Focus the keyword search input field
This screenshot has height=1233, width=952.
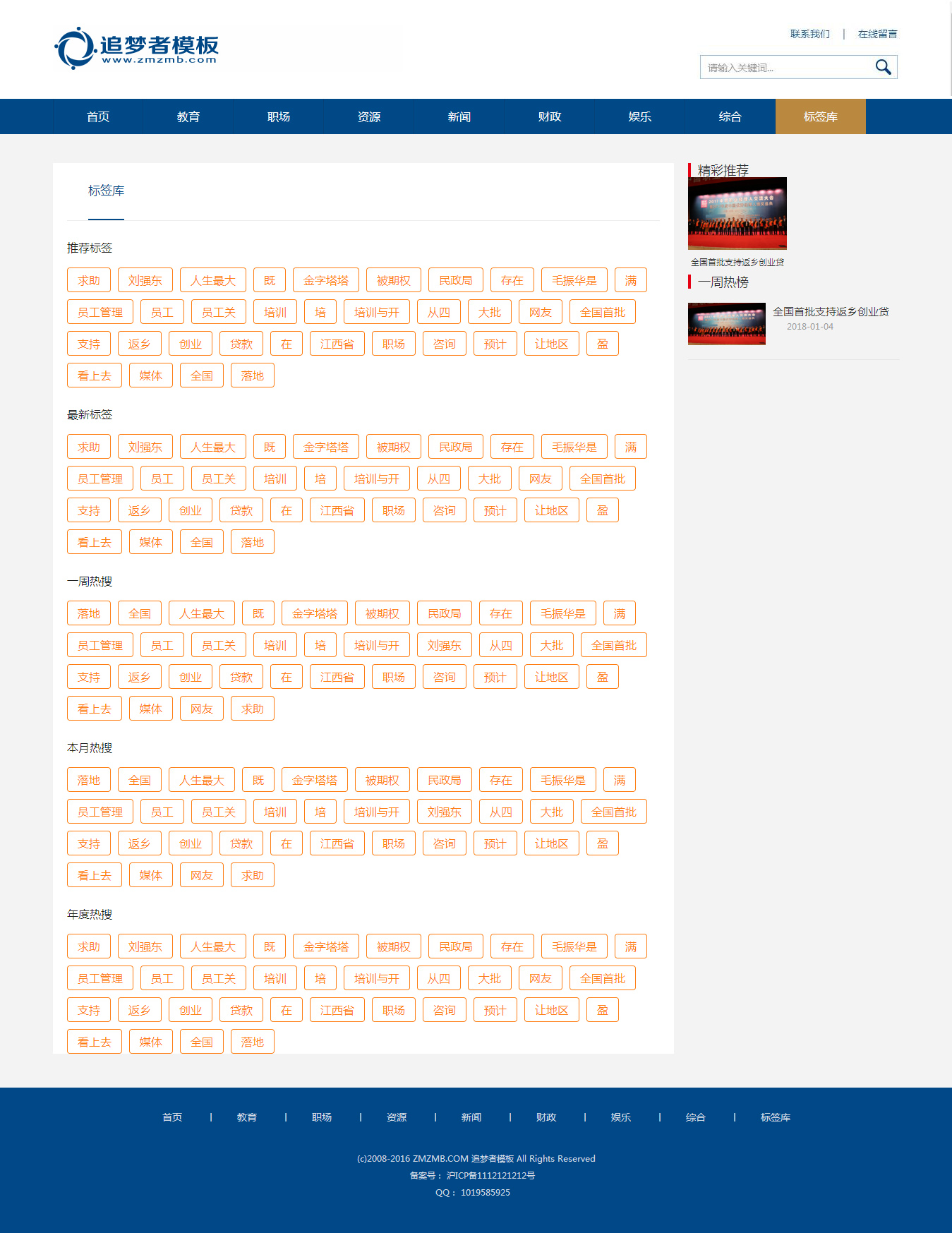(x=786, y=68)
